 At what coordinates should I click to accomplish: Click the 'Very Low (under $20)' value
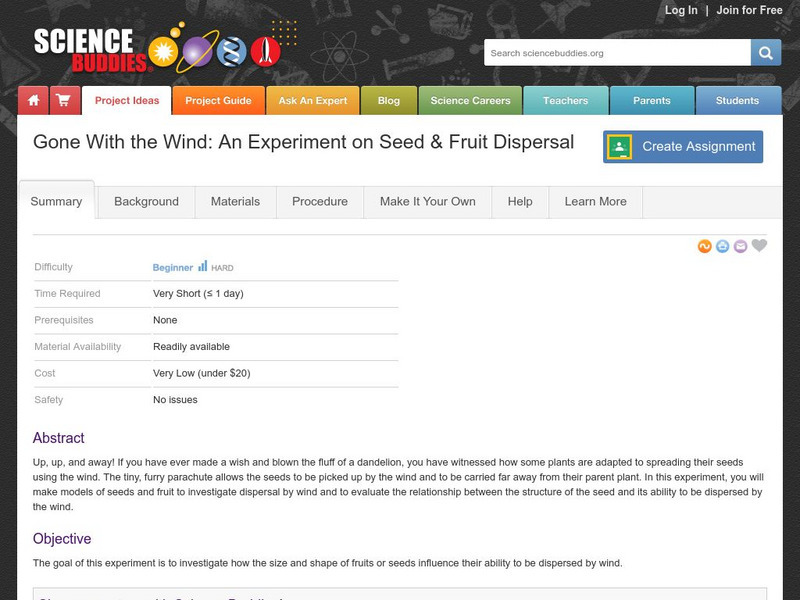[x=202, y=373]
